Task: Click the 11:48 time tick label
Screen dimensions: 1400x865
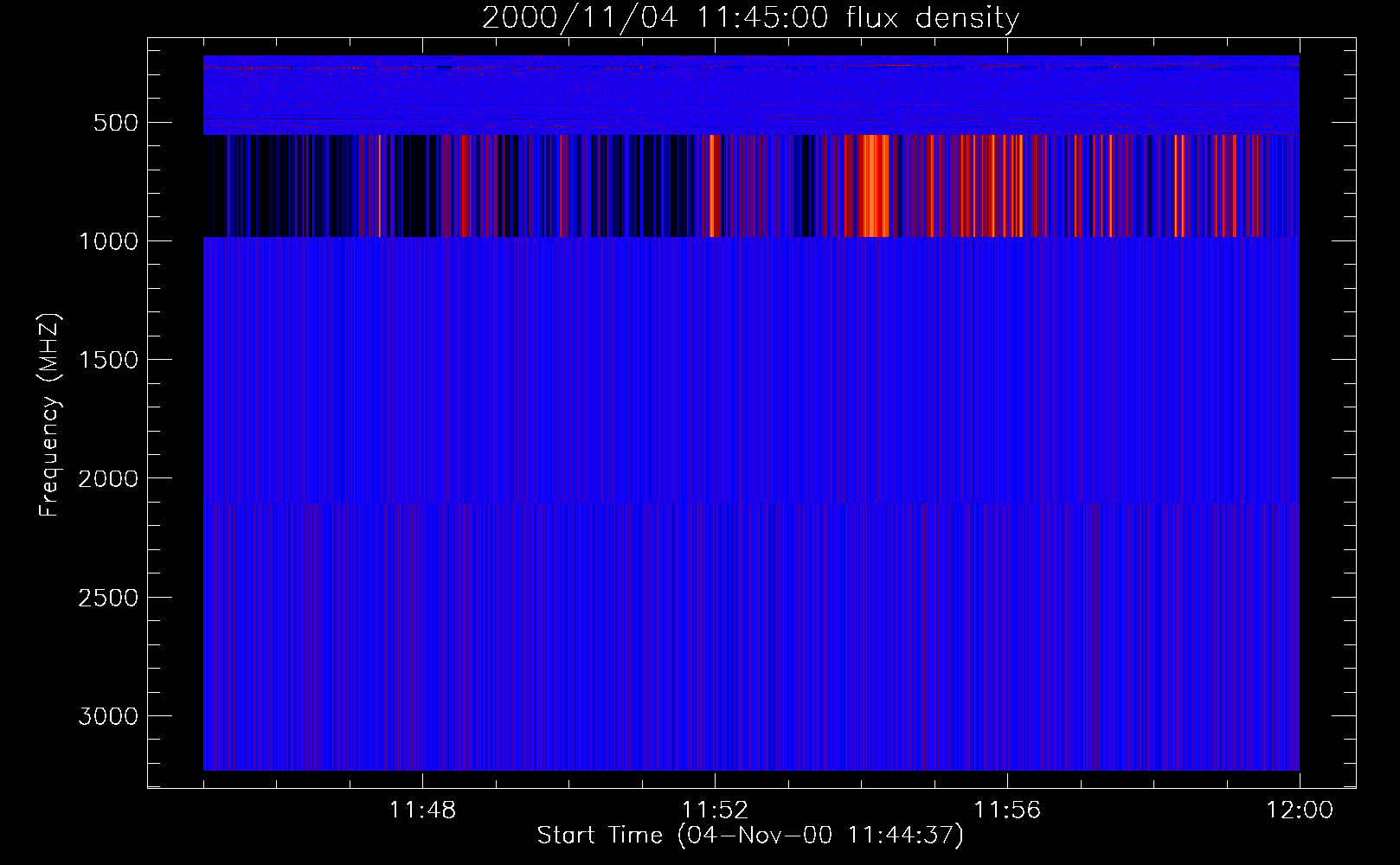Action: [x=422, y=811]
